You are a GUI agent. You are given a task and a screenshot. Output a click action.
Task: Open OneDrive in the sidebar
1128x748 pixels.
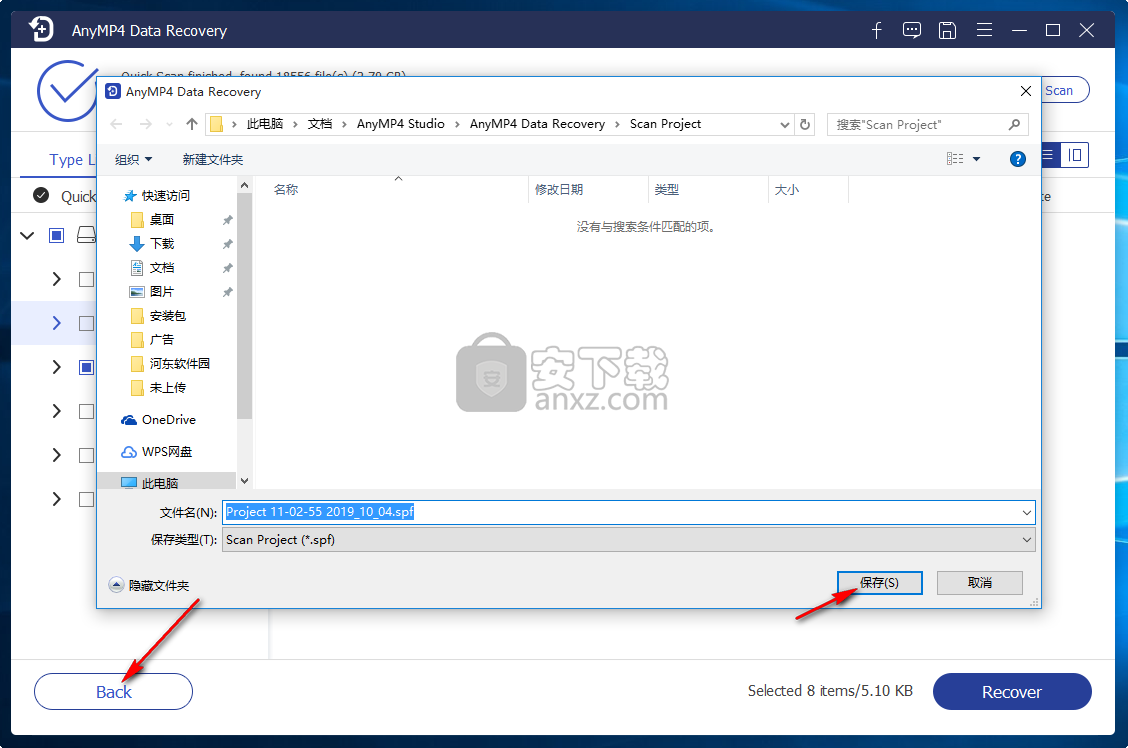tap(158, 419)
